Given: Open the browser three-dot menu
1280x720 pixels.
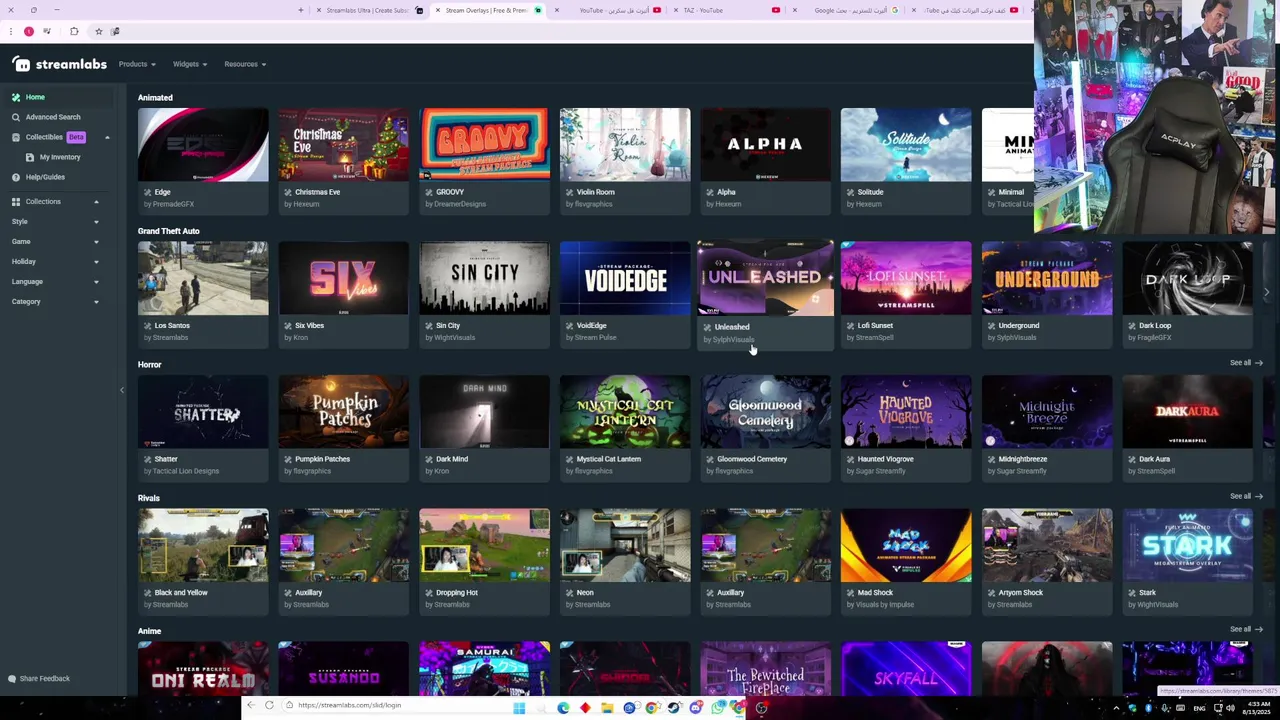Looking at the screenshot, I should (11, 31).
